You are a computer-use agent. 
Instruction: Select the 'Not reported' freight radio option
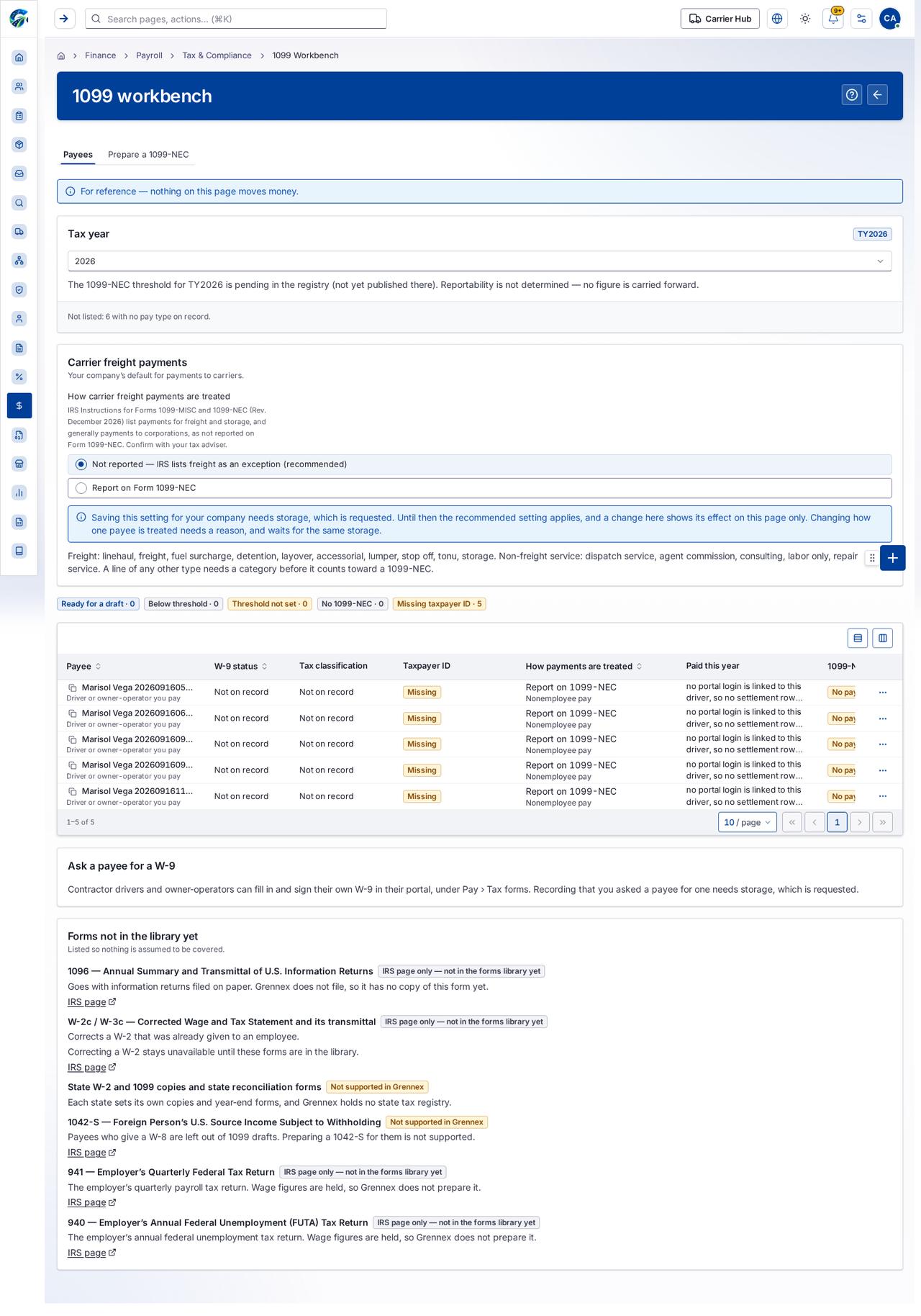[x=480, y=464]
